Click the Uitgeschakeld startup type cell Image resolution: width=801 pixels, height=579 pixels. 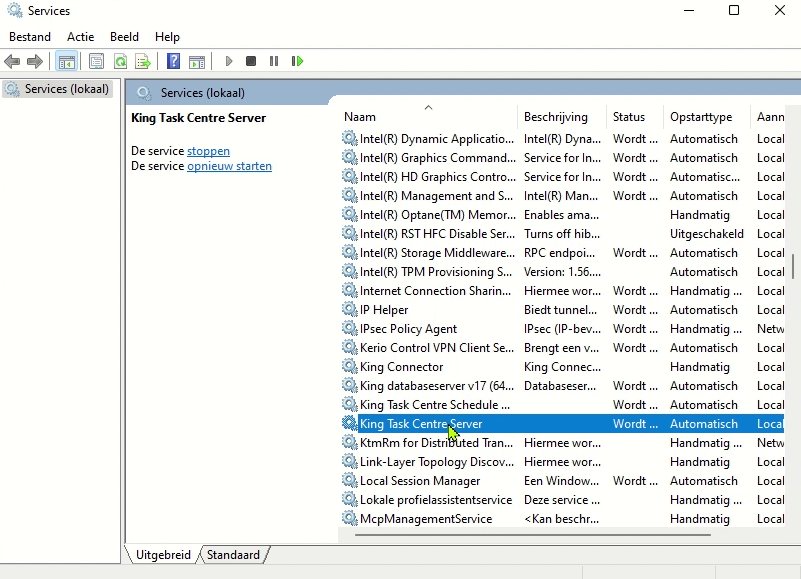click(706, 234)
